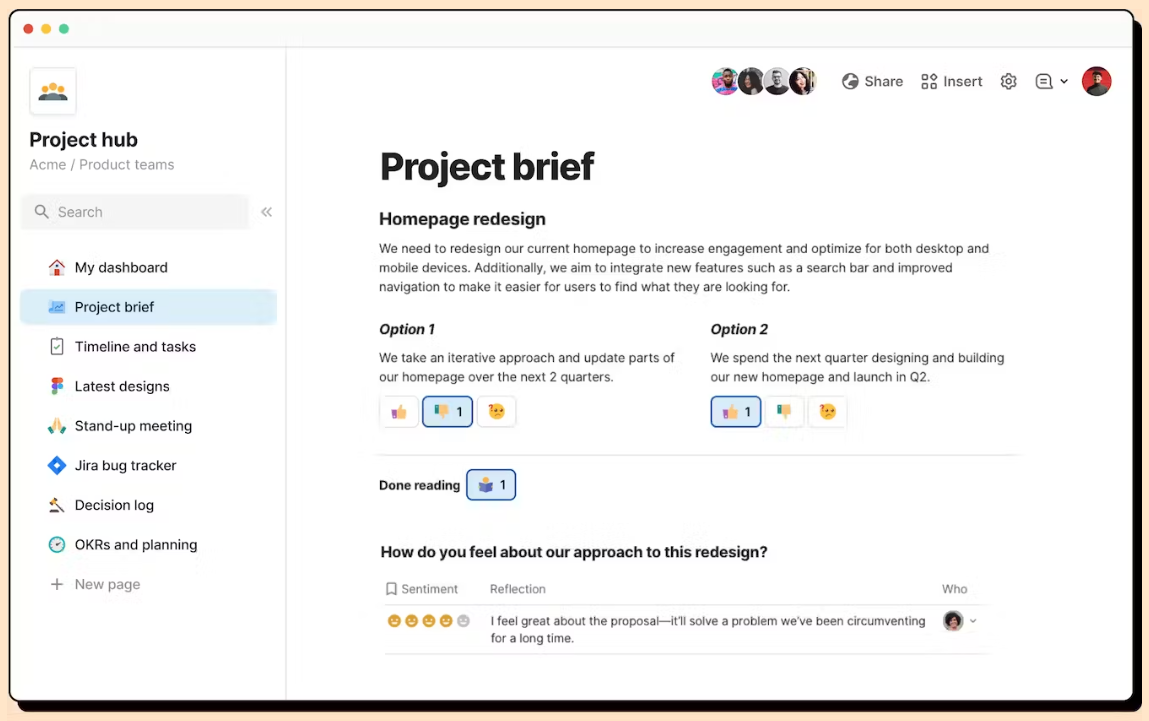
Task: Mark yourself done reading the brief
Action: click(491, 485)
